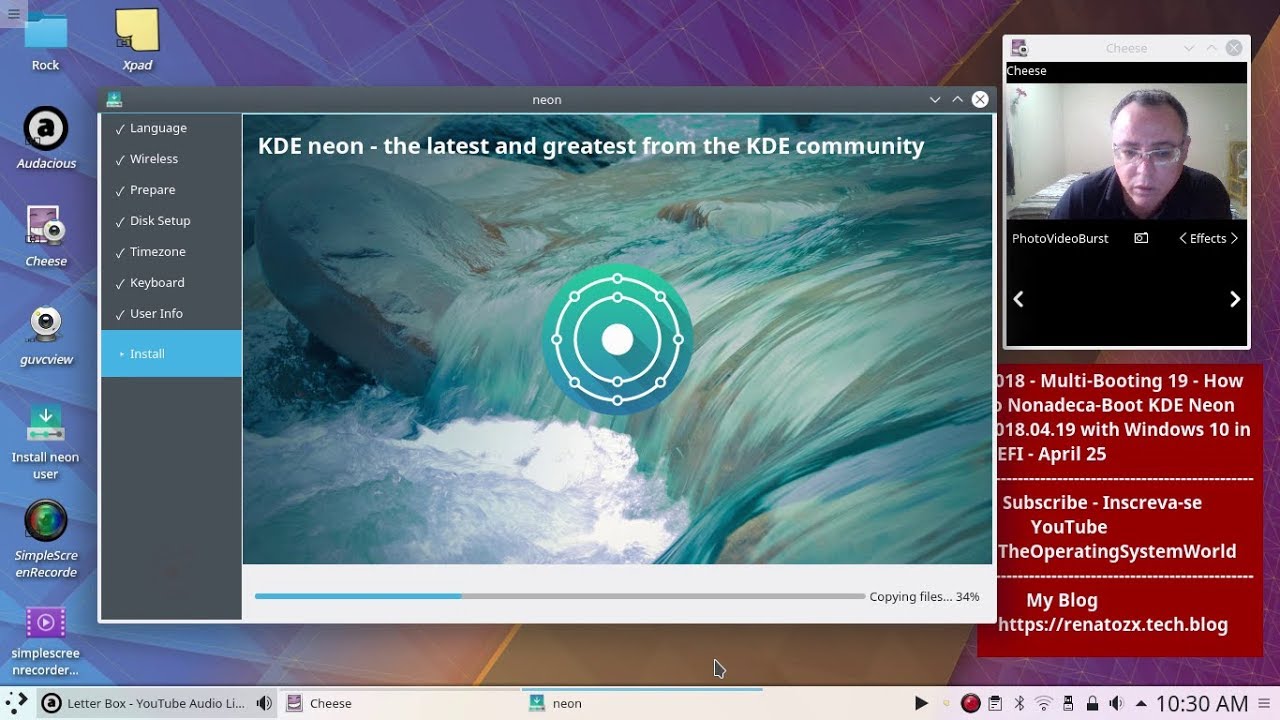Click the 'Copying files... 34%' status text
Screen dimensions: 1280x720
tap(924, 596)
